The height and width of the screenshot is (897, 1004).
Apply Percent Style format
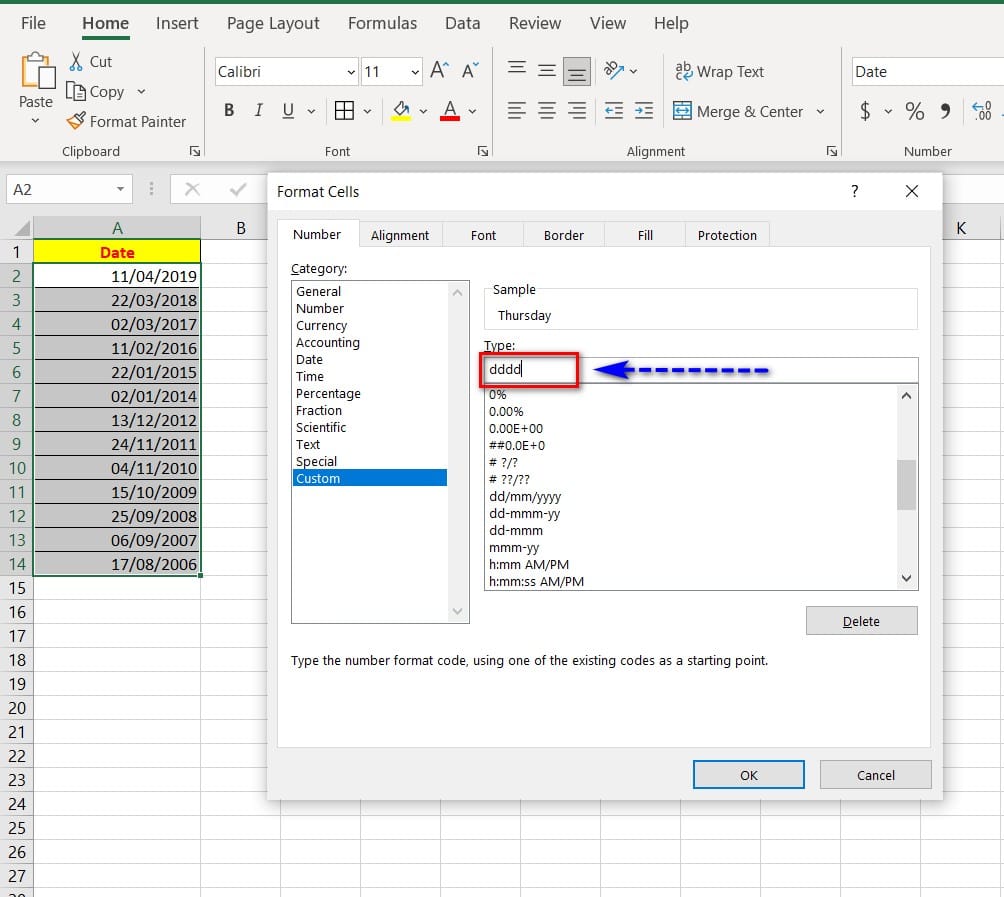coord(914,111)
